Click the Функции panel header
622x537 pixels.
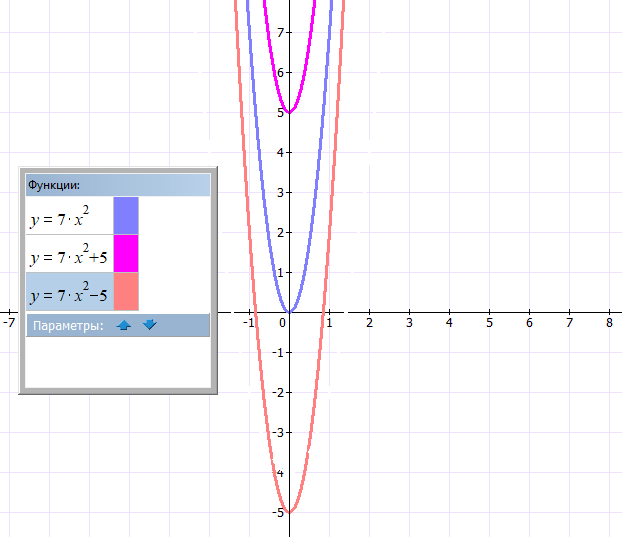117,184
